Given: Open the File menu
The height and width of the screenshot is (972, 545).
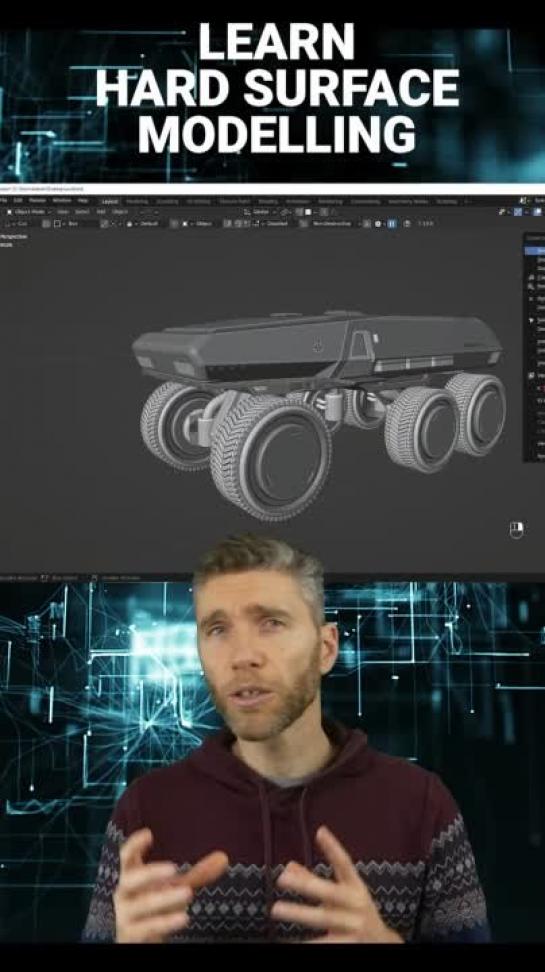Looking at the screenshot, I should [x=4, y=201].
